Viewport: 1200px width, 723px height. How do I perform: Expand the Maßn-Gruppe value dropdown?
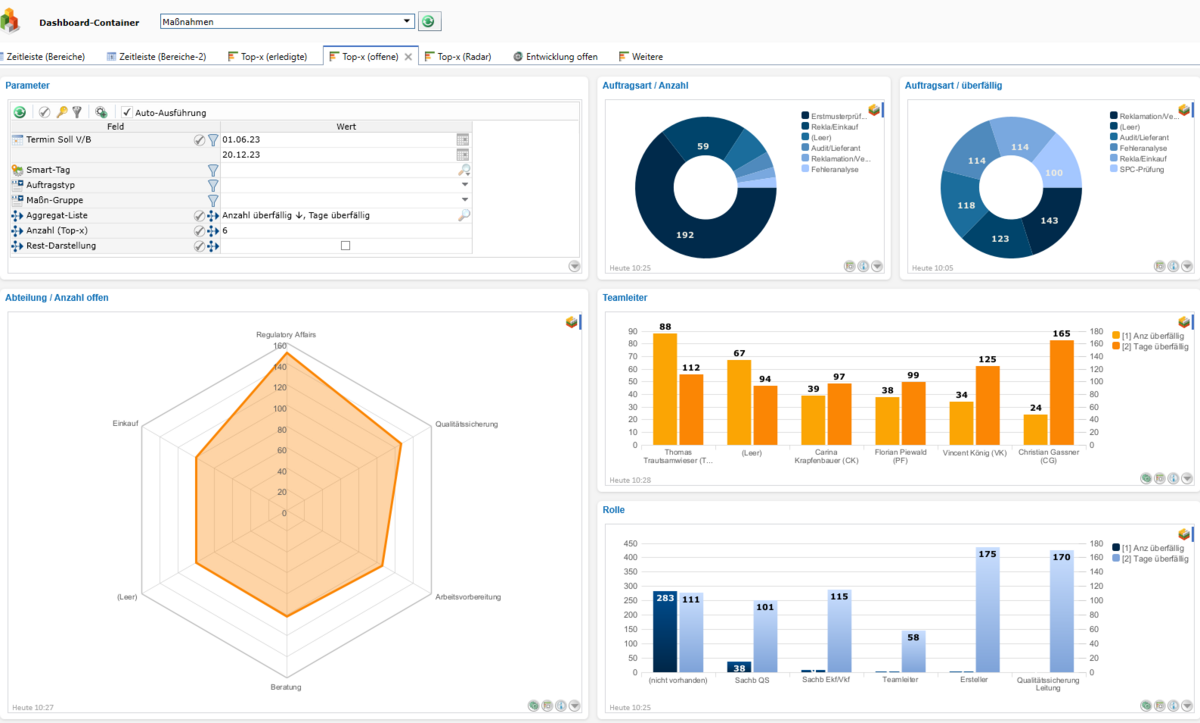click(x=465, y=201)
